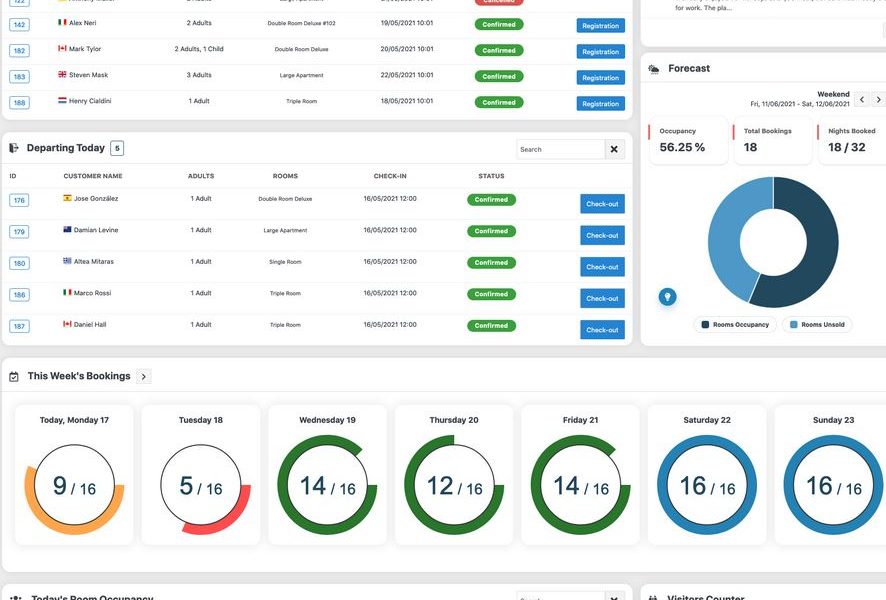
Task: Sort by CHECK-IN column header
Action: click(390, 176)
